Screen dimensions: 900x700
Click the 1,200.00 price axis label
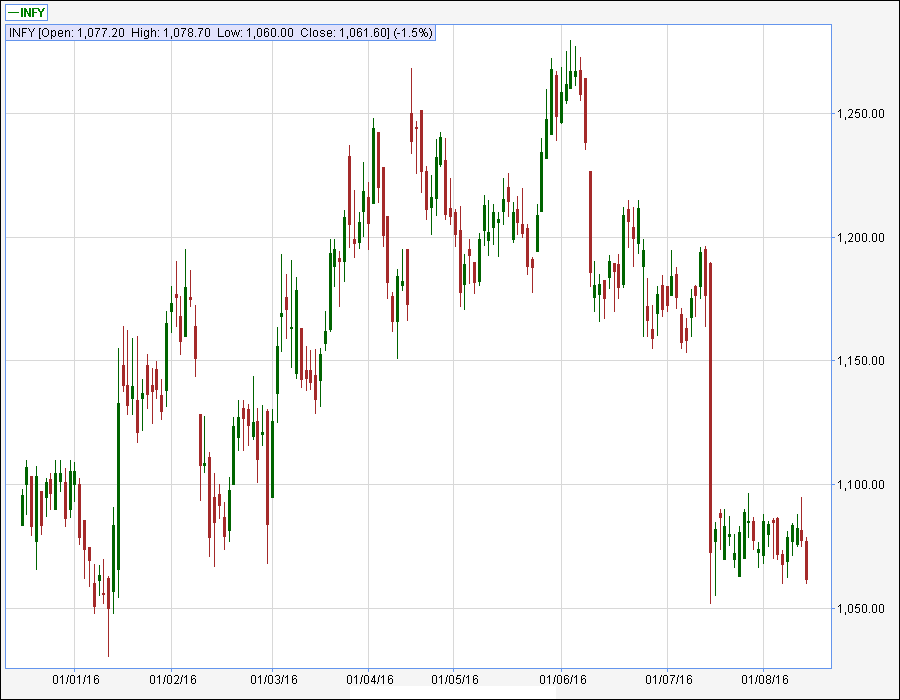coord(860,238)
